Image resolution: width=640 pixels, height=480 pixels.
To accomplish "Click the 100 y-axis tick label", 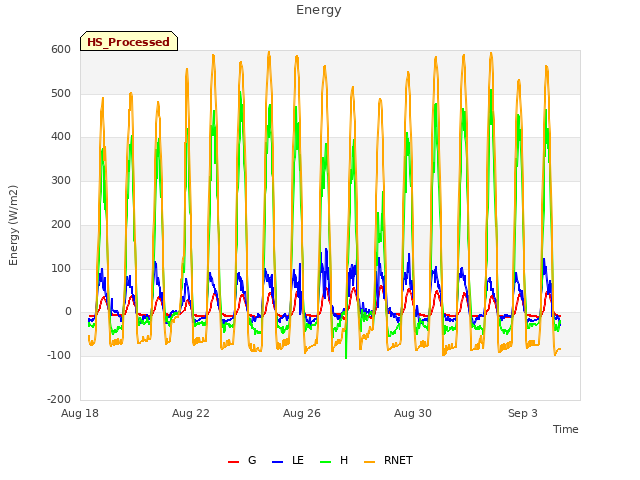I will pyautogui.click(x=61, y=269).
